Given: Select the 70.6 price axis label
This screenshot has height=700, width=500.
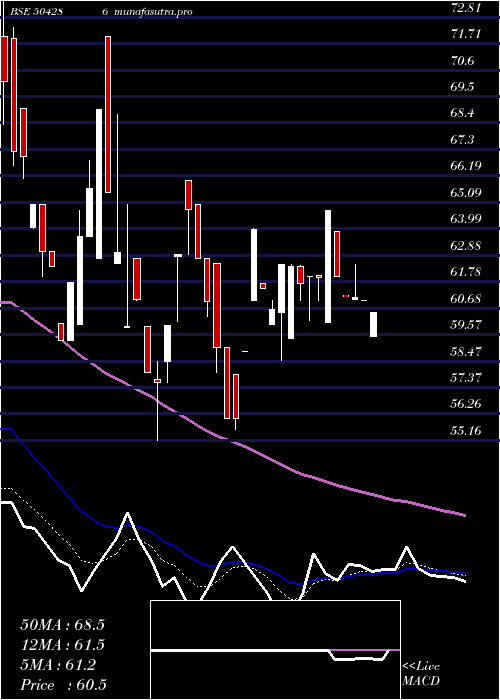Looking at the screenshot, I should [462, 60].
